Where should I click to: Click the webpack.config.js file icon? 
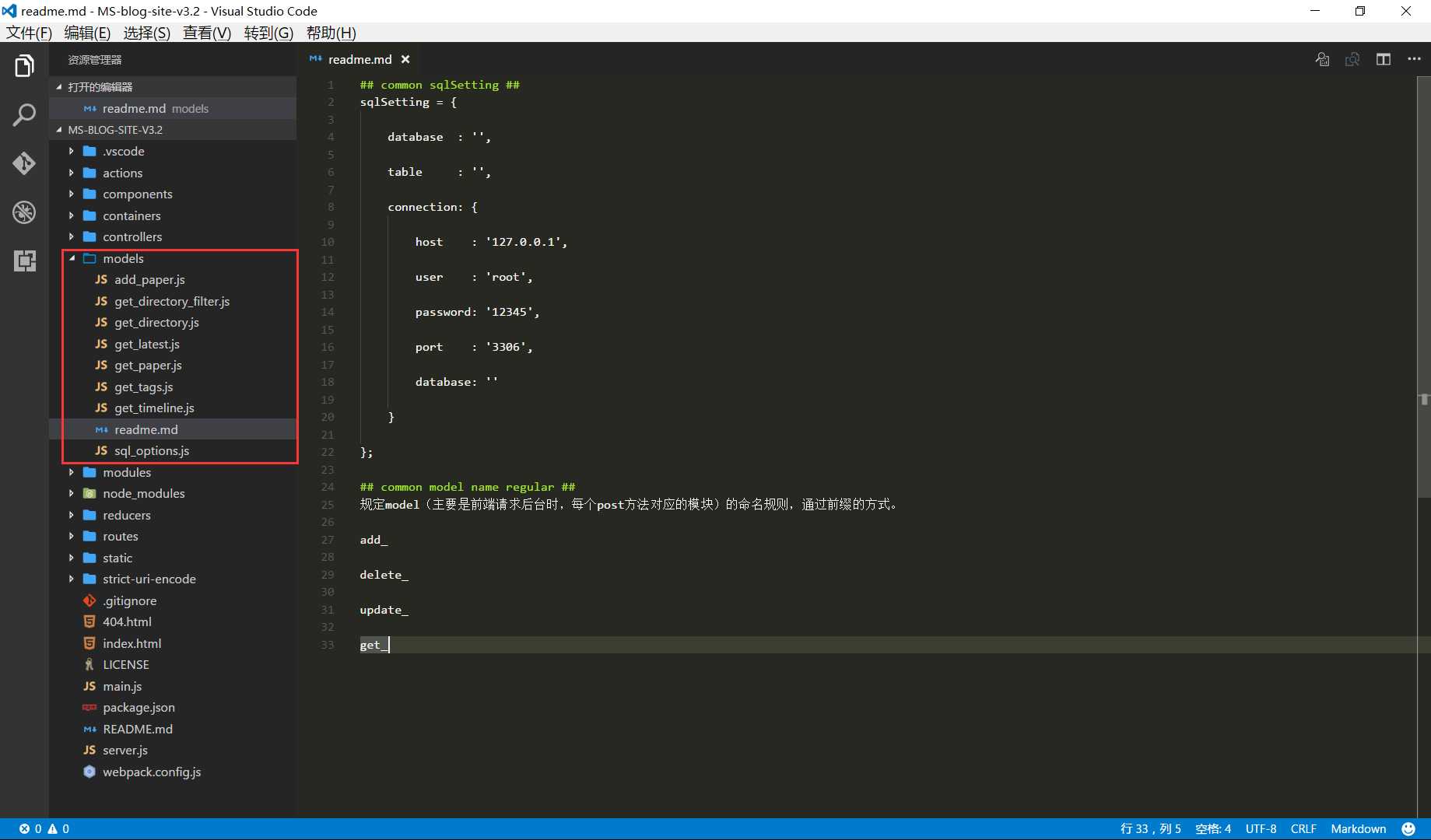pyautogui.click(x=89, y=772)
